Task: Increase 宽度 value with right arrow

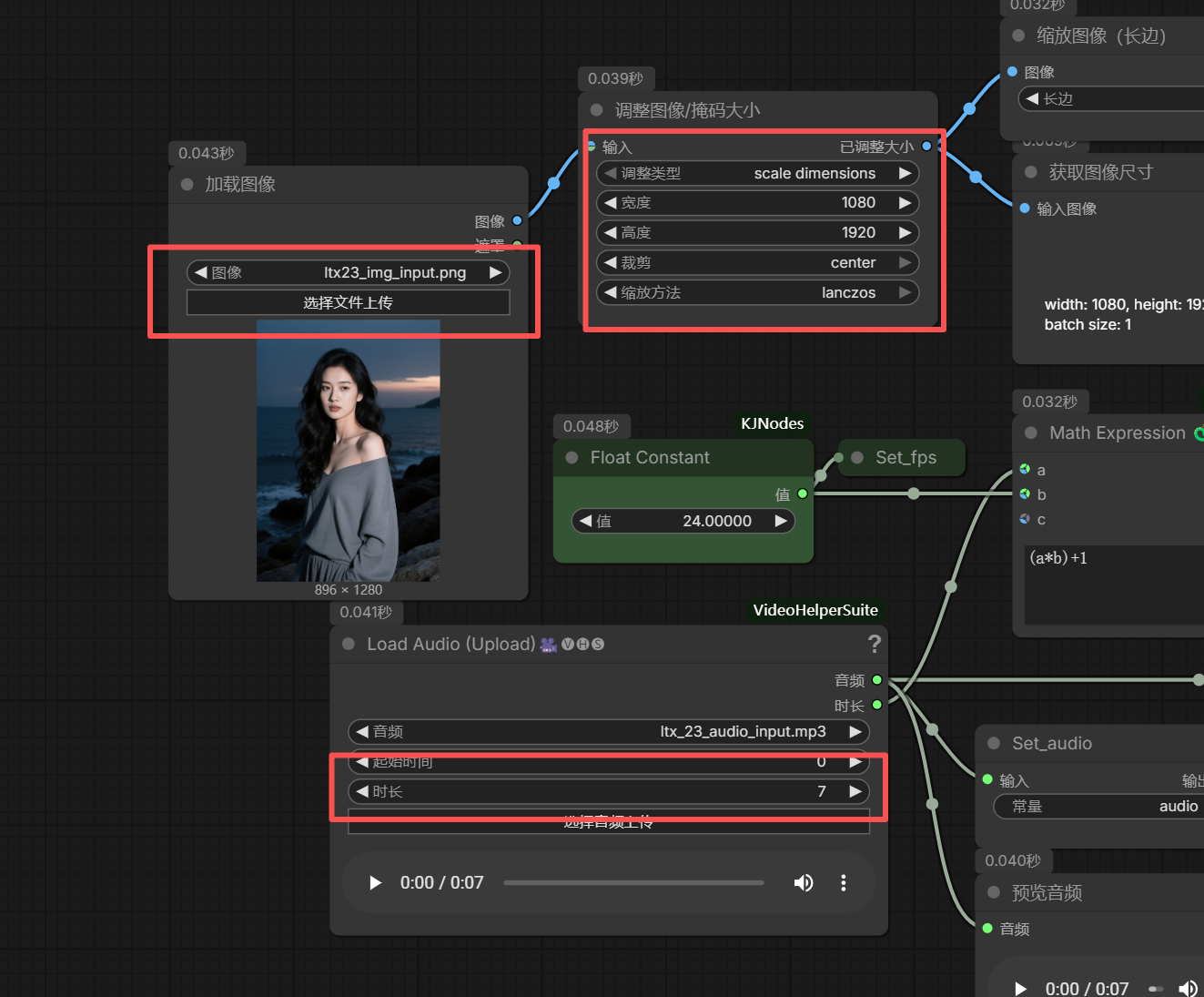Action: pos(905,202)
